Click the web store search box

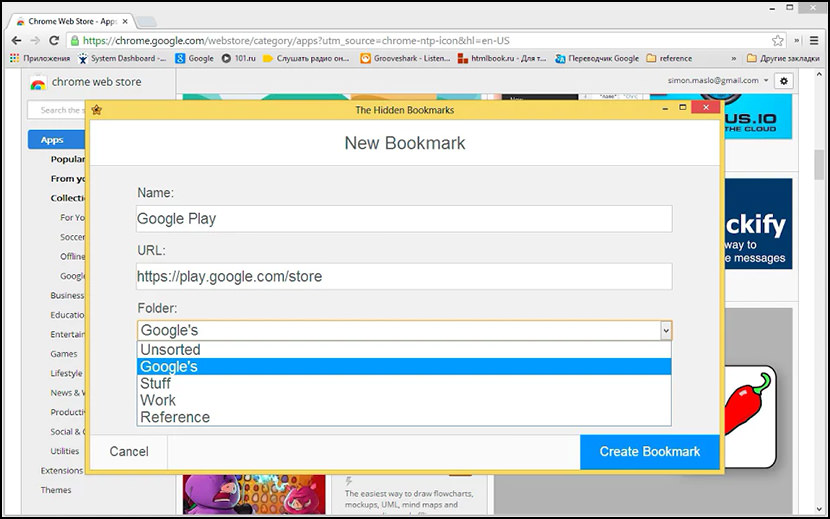57,110
